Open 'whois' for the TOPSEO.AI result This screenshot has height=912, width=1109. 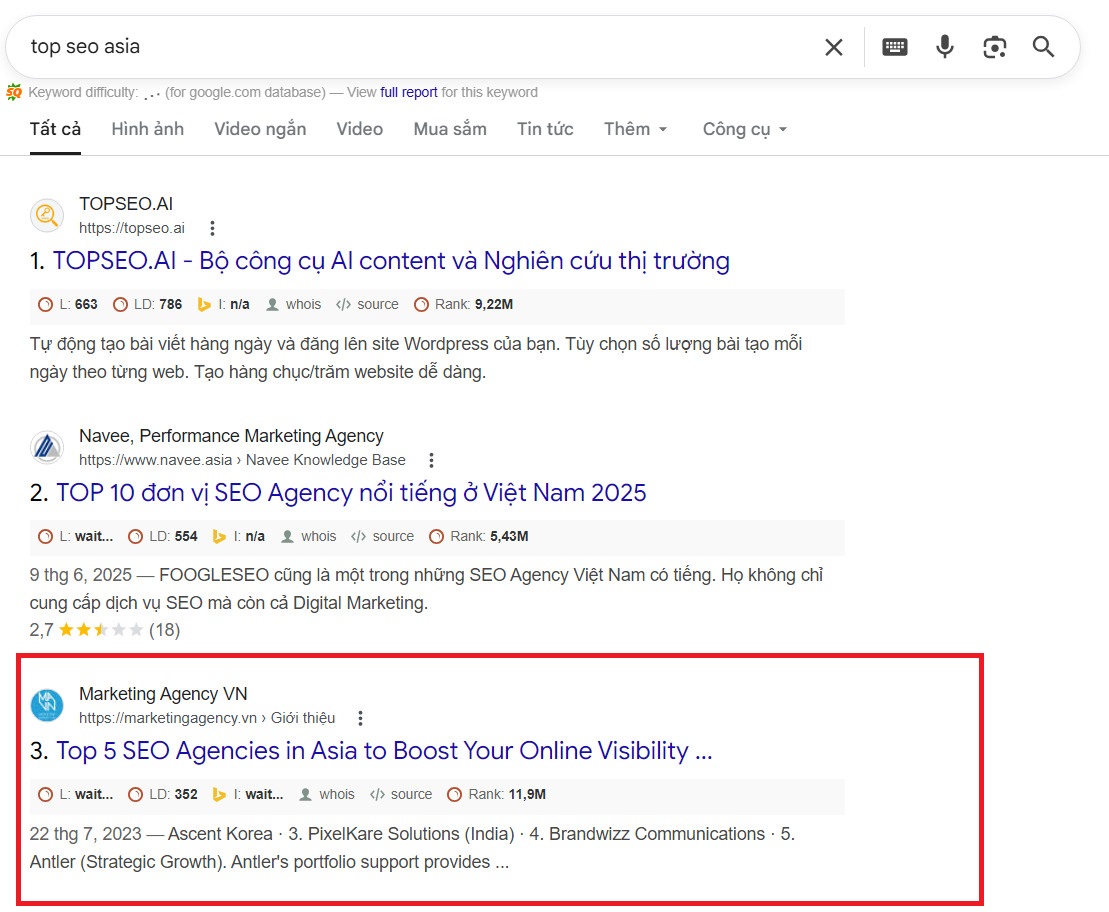click(x=294, y=304)
